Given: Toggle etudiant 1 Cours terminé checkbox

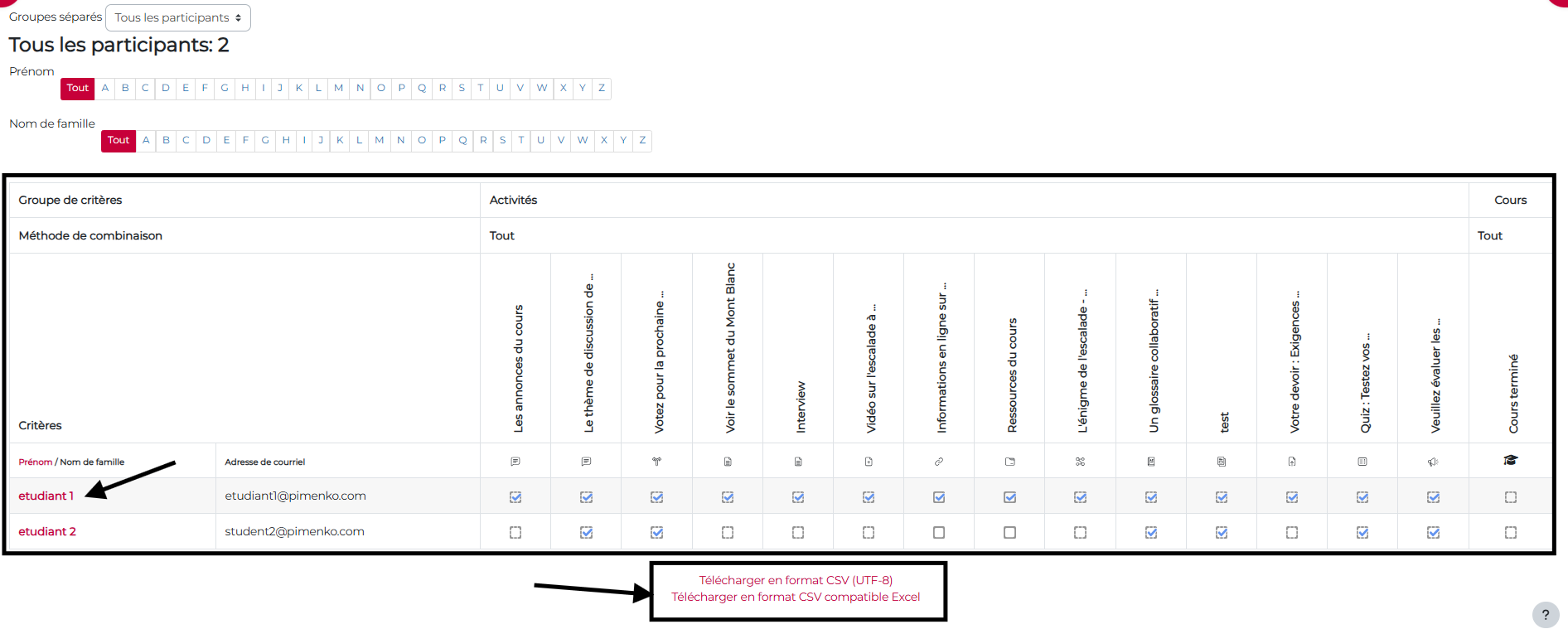Looking at the screenshot, I should click(x=1511, y=497).
